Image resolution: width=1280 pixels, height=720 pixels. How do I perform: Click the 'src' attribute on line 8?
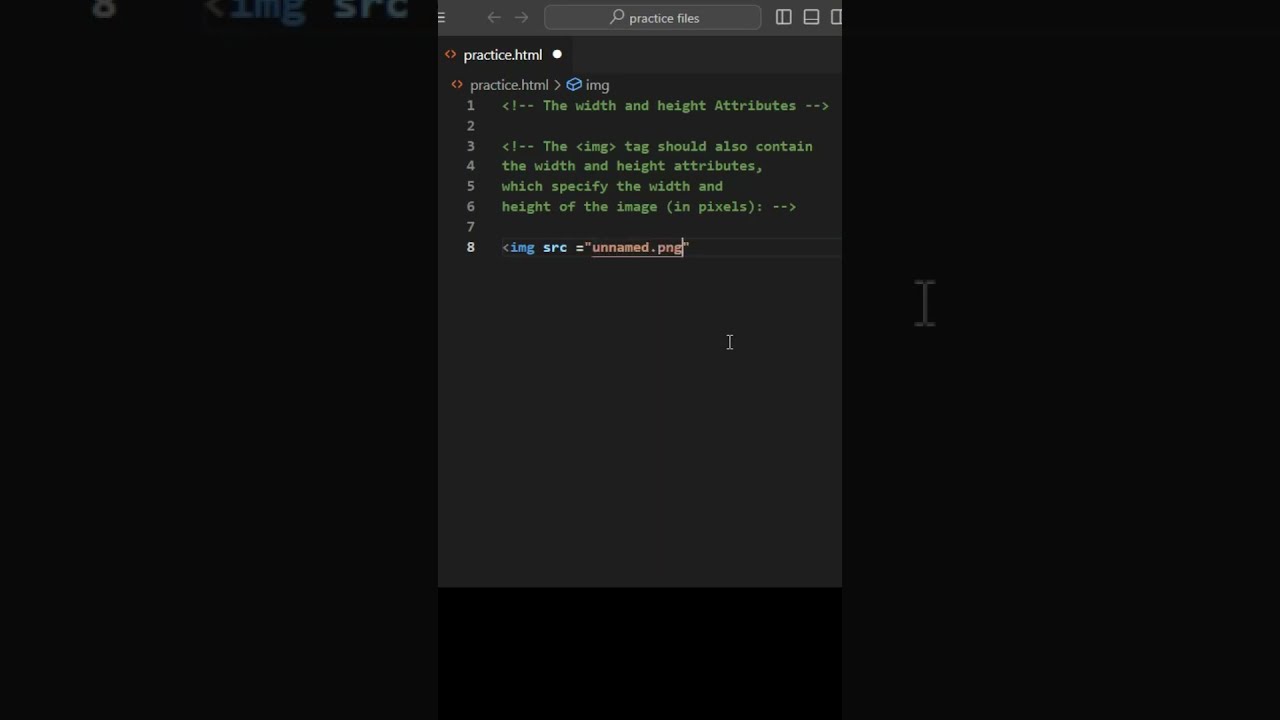555,247
